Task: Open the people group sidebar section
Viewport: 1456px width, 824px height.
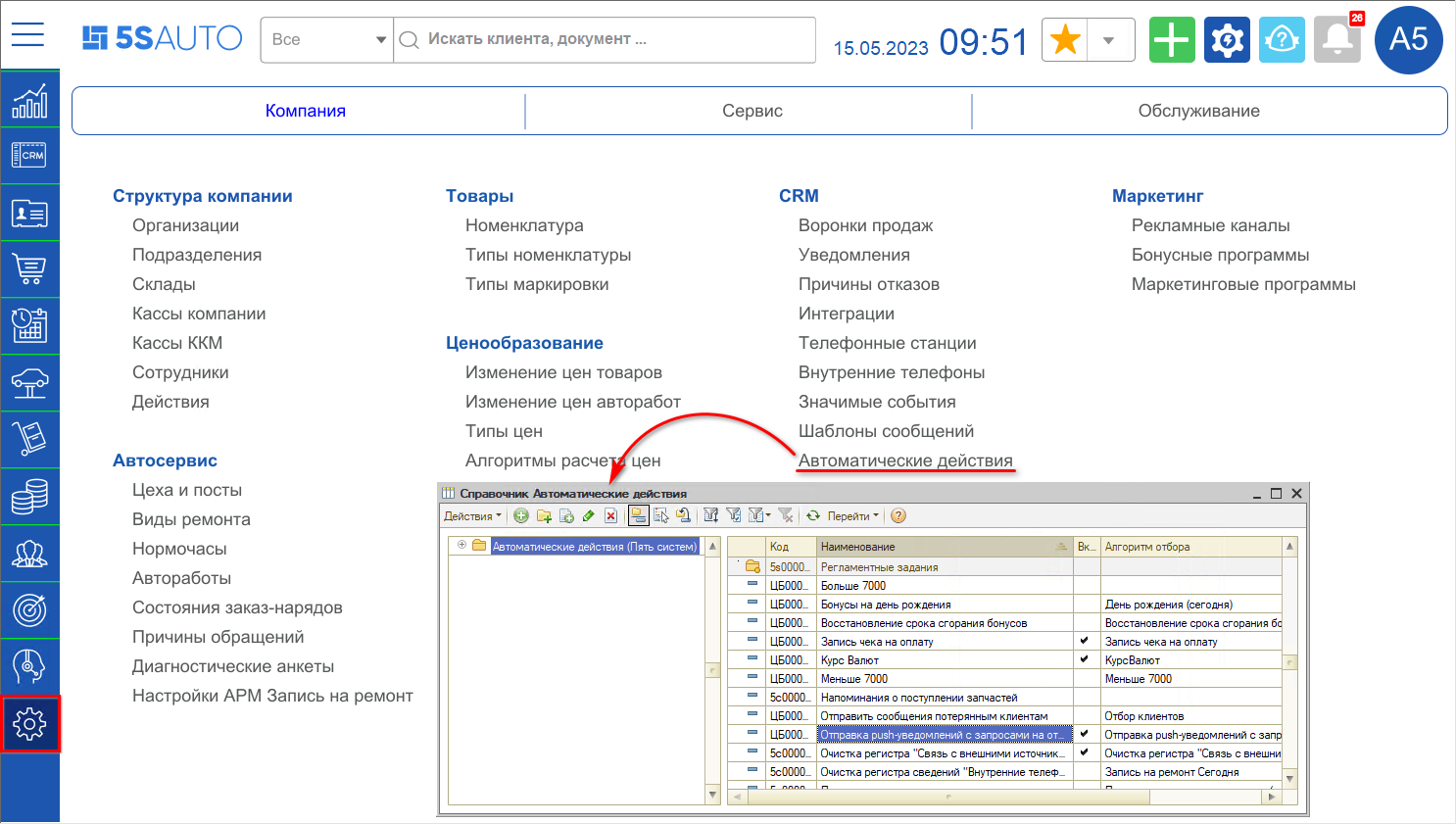Action: [x=29, y=554]
